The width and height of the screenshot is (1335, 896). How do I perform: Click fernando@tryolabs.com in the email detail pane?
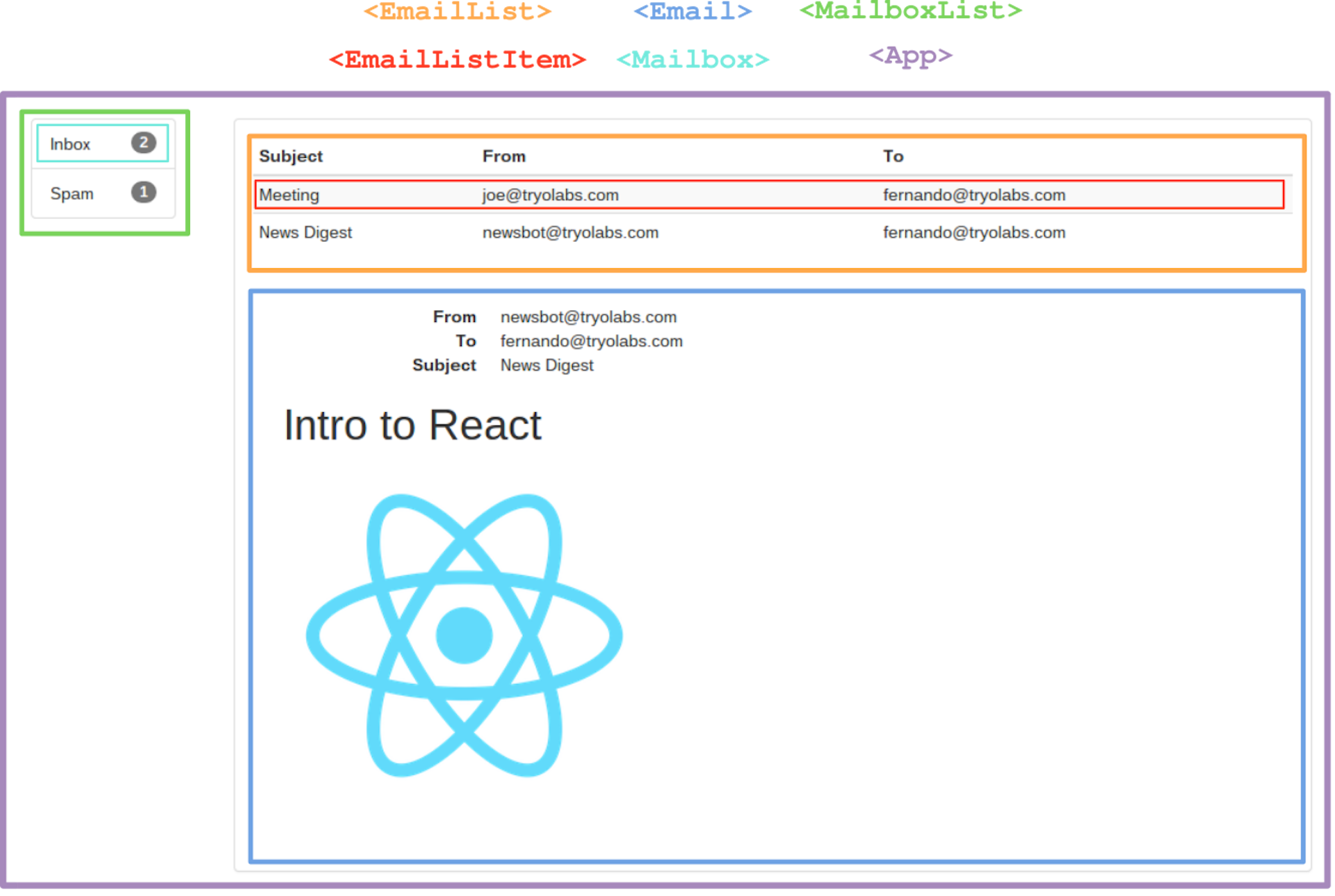592,341
